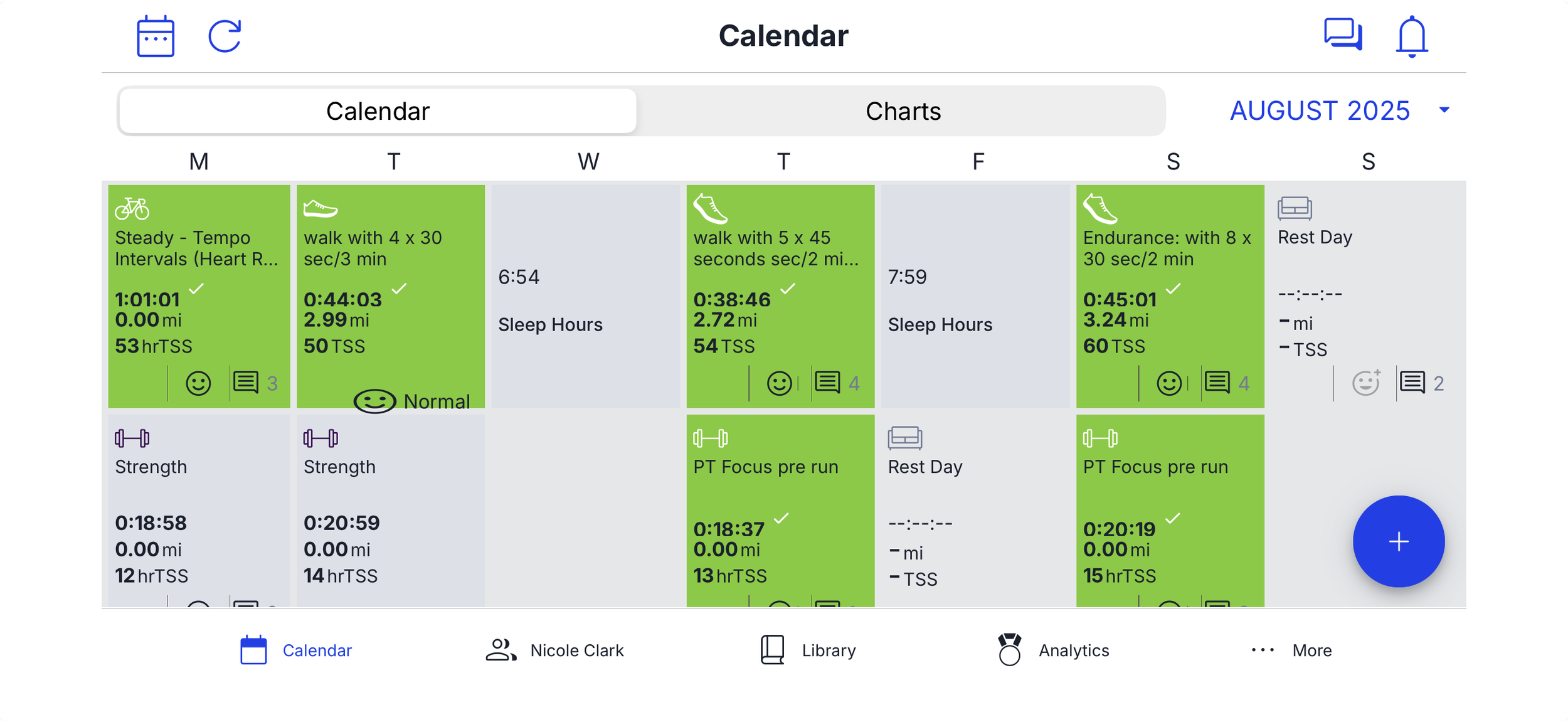Open Nicole Clark athlete profile
1568x722 pixels.
(x=554, y=650)
